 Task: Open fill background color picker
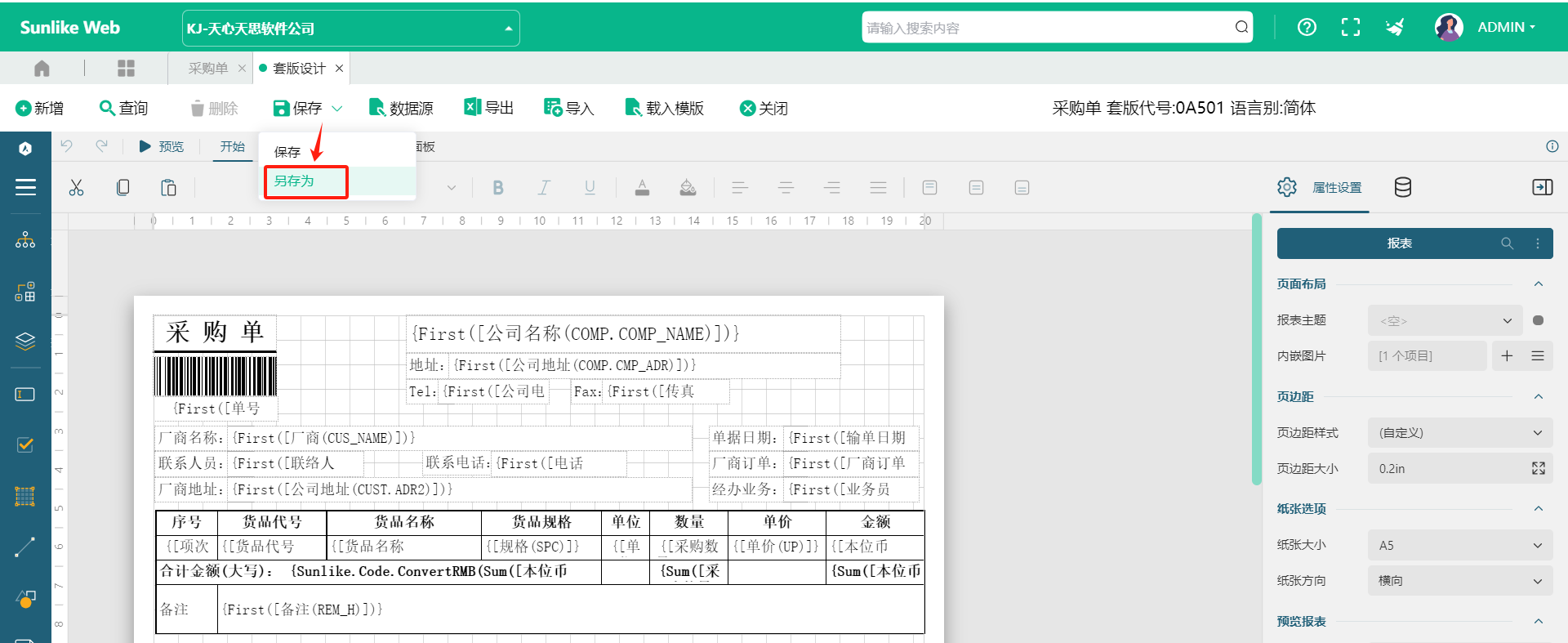688,188
